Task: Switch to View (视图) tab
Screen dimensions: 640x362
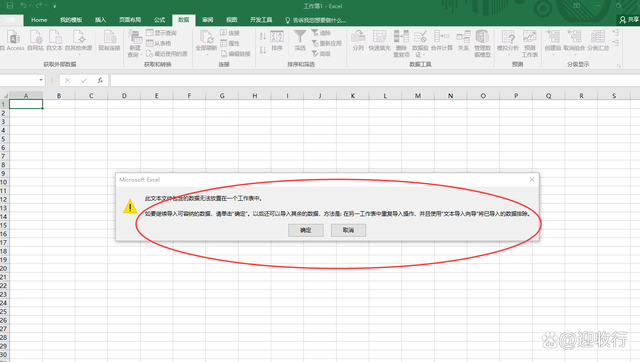Action: tap(231, 20)
